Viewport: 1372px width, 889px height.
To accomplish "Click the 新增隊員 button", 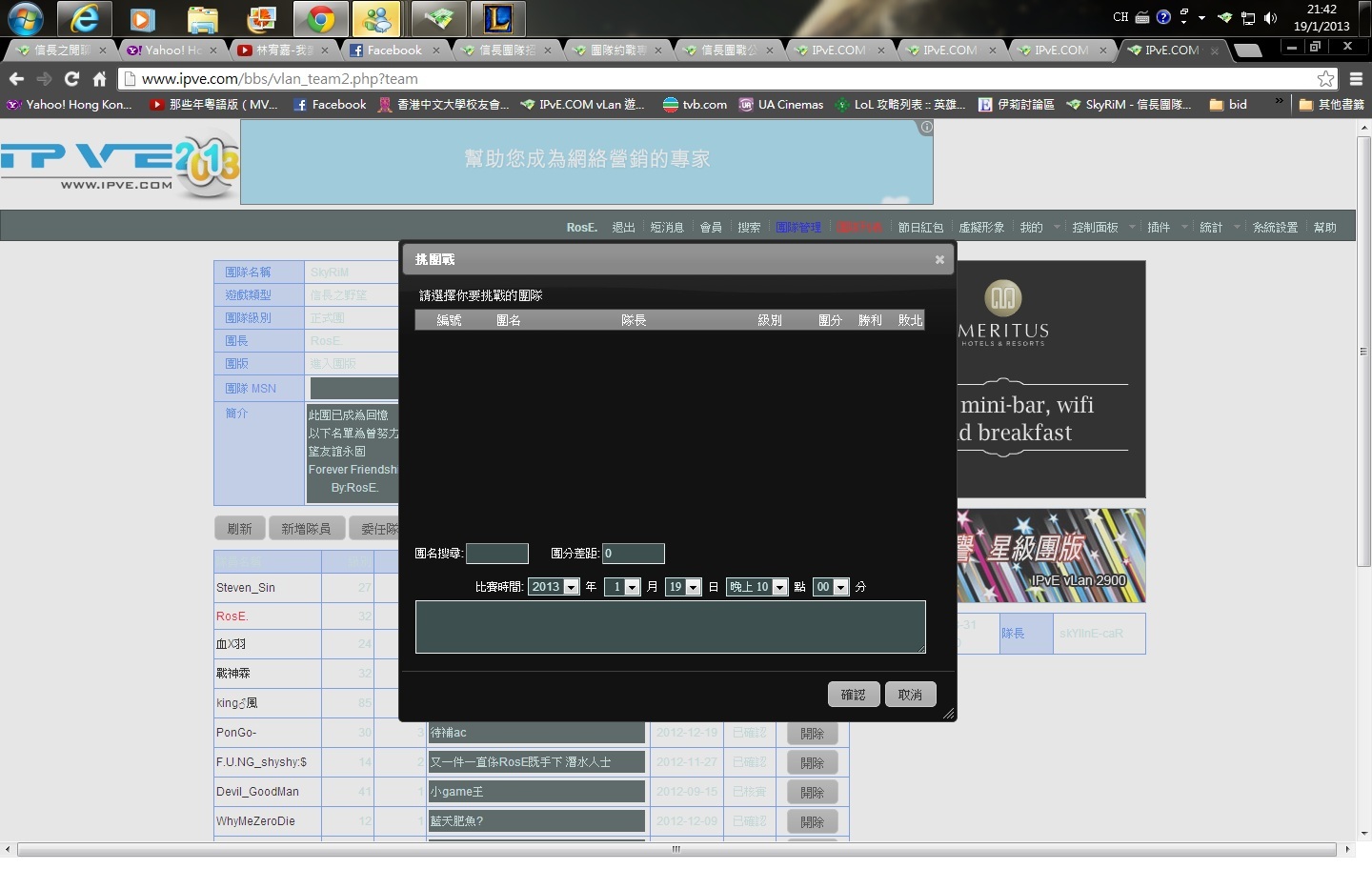I will point(306,529).
